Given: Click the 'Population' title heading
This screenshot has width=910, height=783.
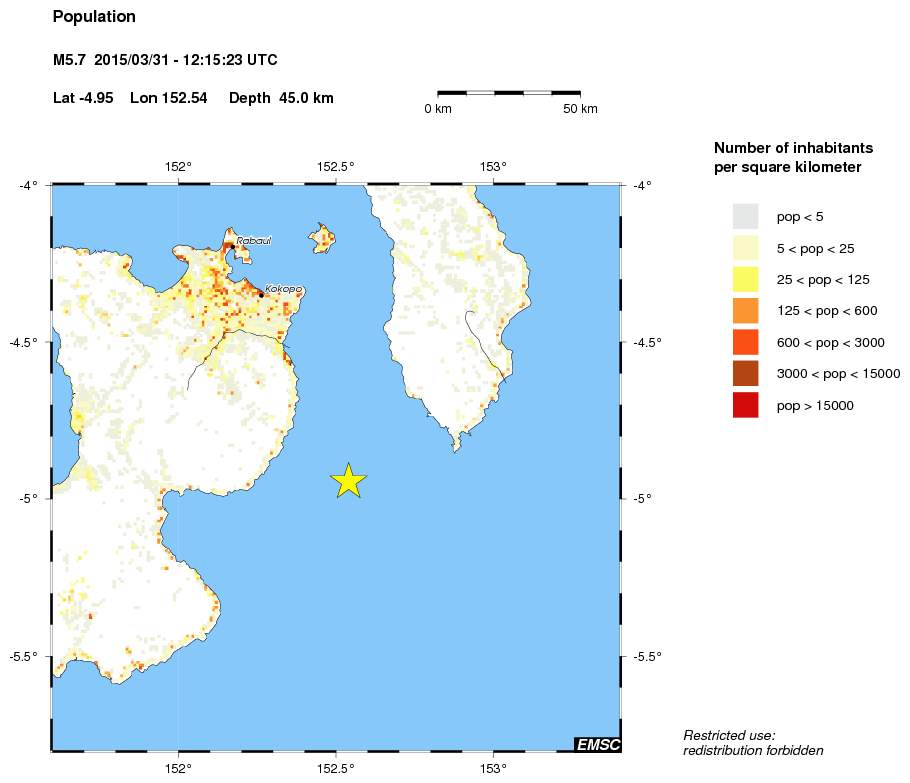Looking at the screenshot, I should (x=94, y=17).
